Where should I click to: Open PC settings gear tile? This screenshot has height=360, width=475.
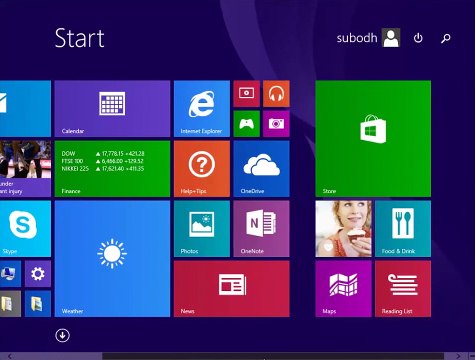pos(38,274)
